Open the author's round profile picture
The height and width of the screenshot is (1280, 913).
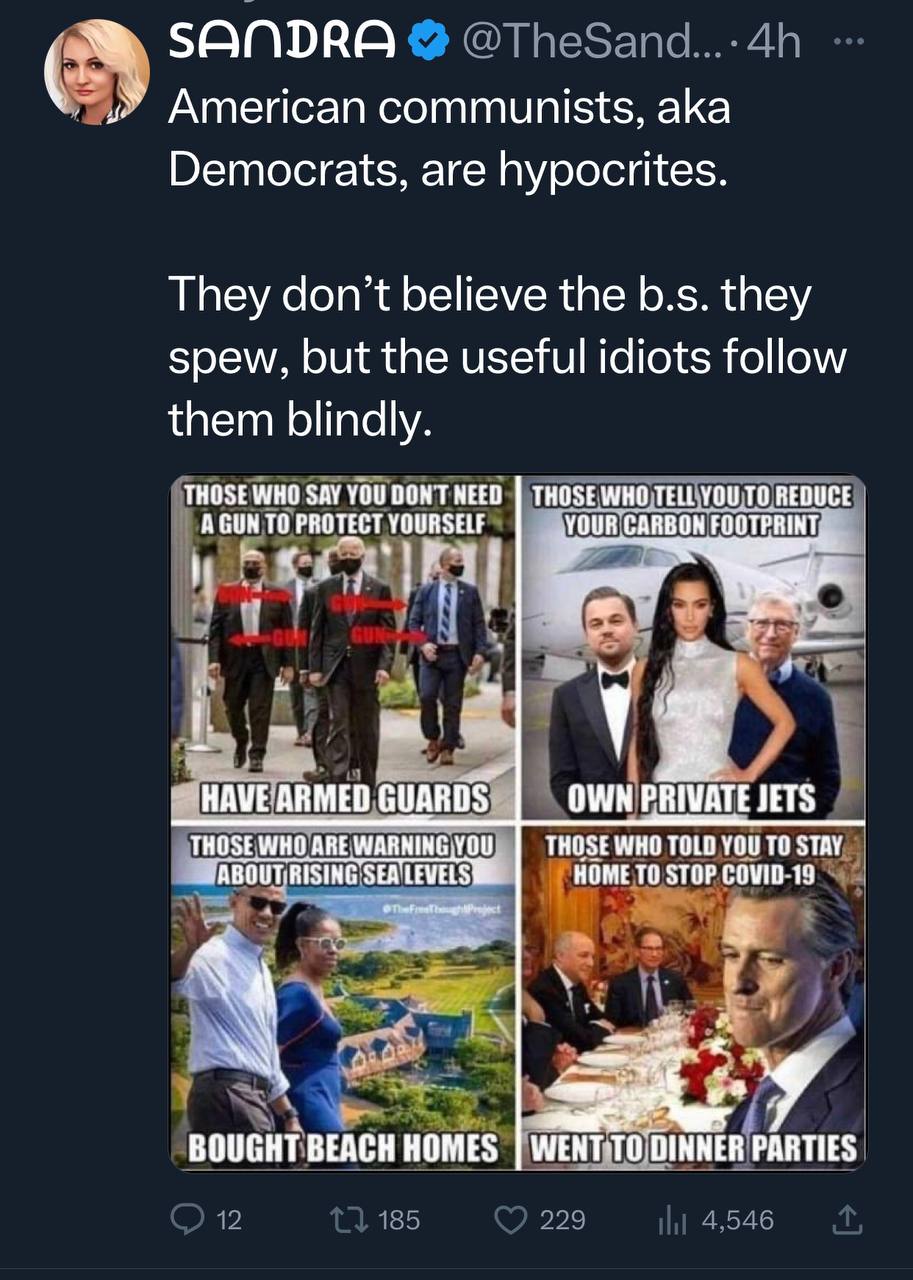click(x=97, y=72)
